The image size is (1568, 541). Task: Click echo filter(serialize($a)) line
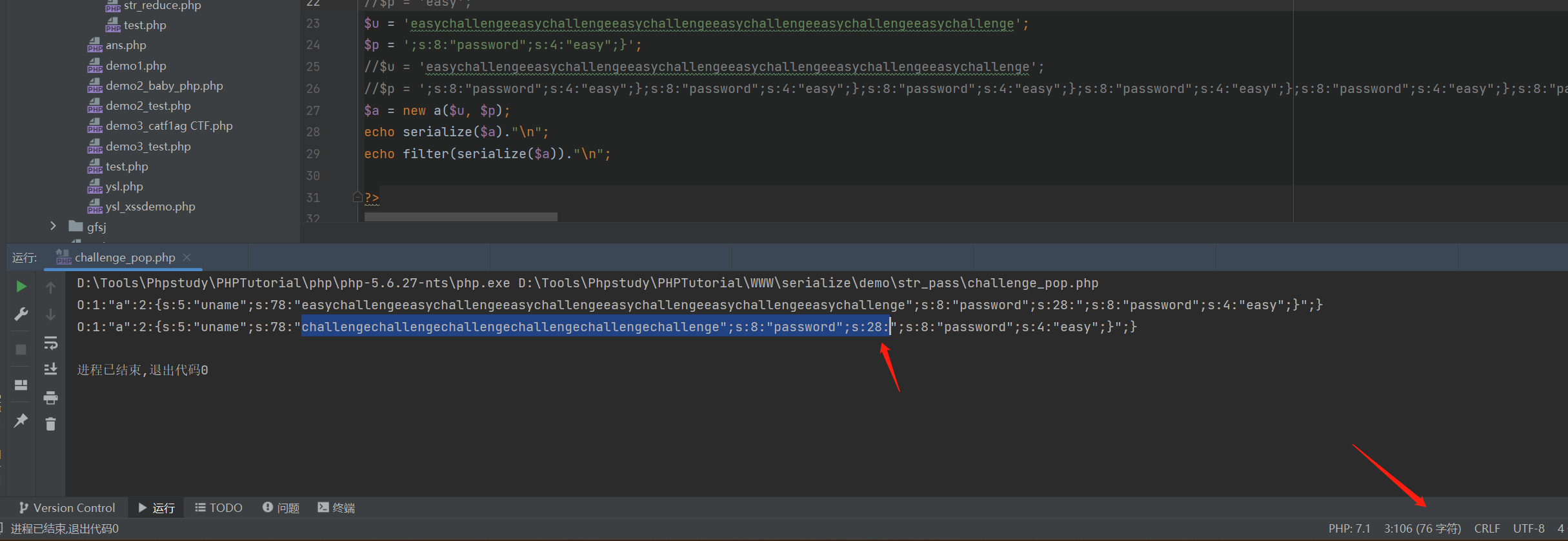click(487, 154)
